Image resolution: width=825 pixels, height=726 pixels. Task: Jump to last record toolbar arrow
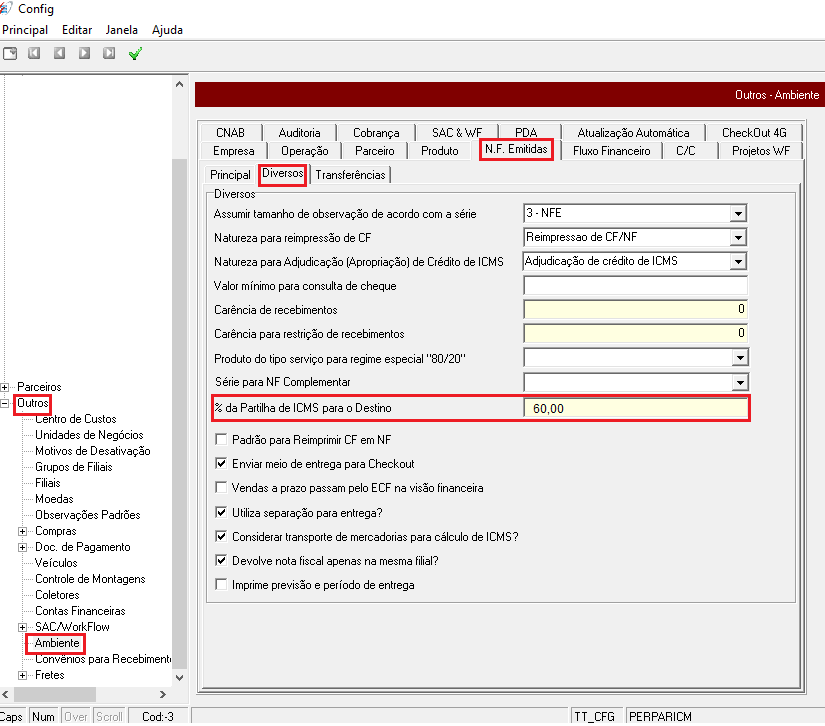(109, 53)
